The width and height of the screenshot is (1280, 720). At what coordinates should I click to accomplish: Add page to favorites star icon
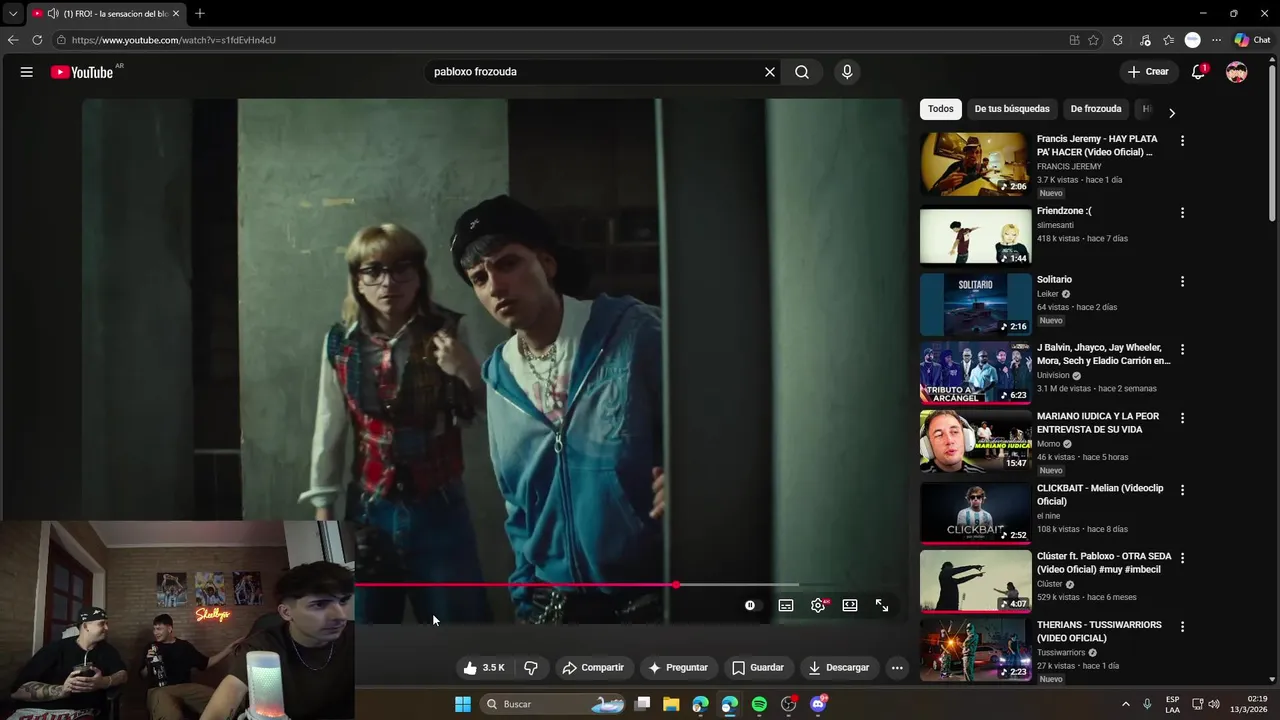click(1093, 40)
